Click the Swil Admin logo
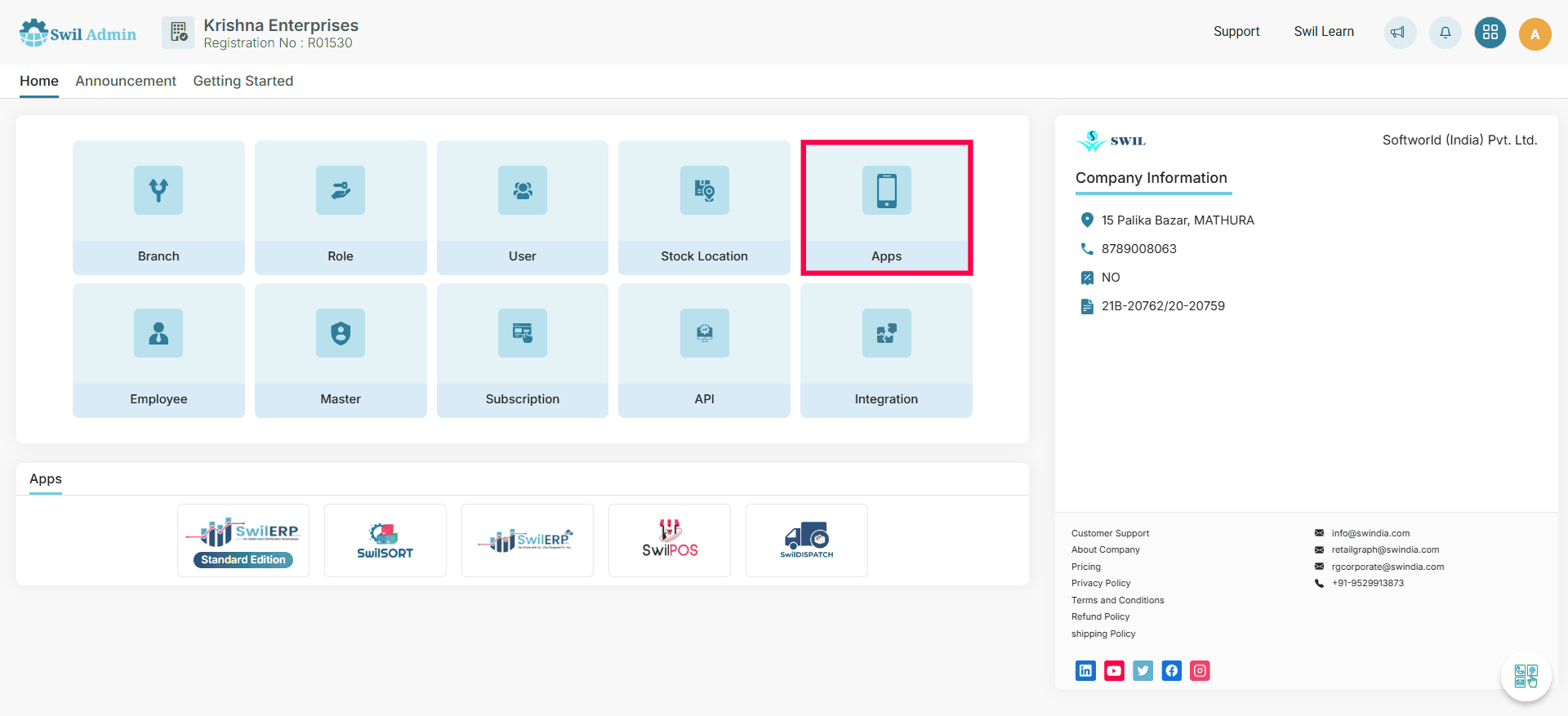1568x716 pixels. click(x=78, y=33)
